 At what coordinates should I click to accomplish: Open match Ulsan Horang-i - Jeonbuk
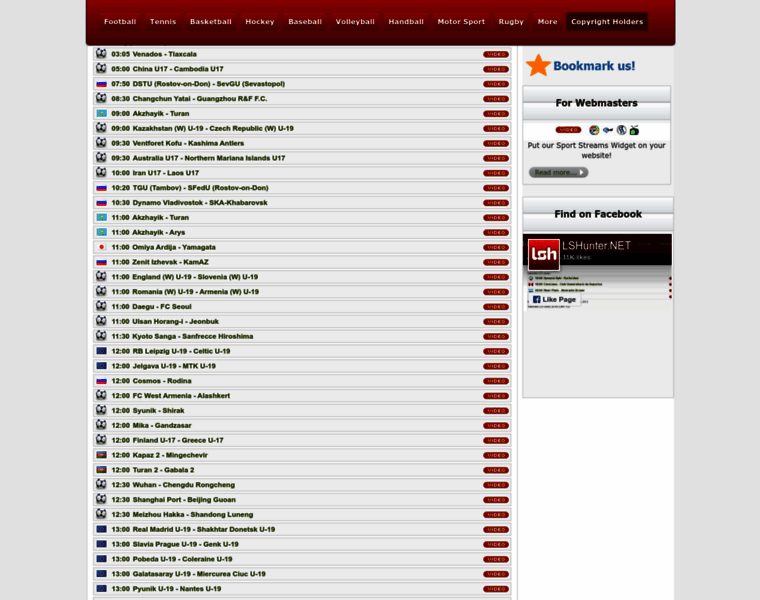pos(175,321)
